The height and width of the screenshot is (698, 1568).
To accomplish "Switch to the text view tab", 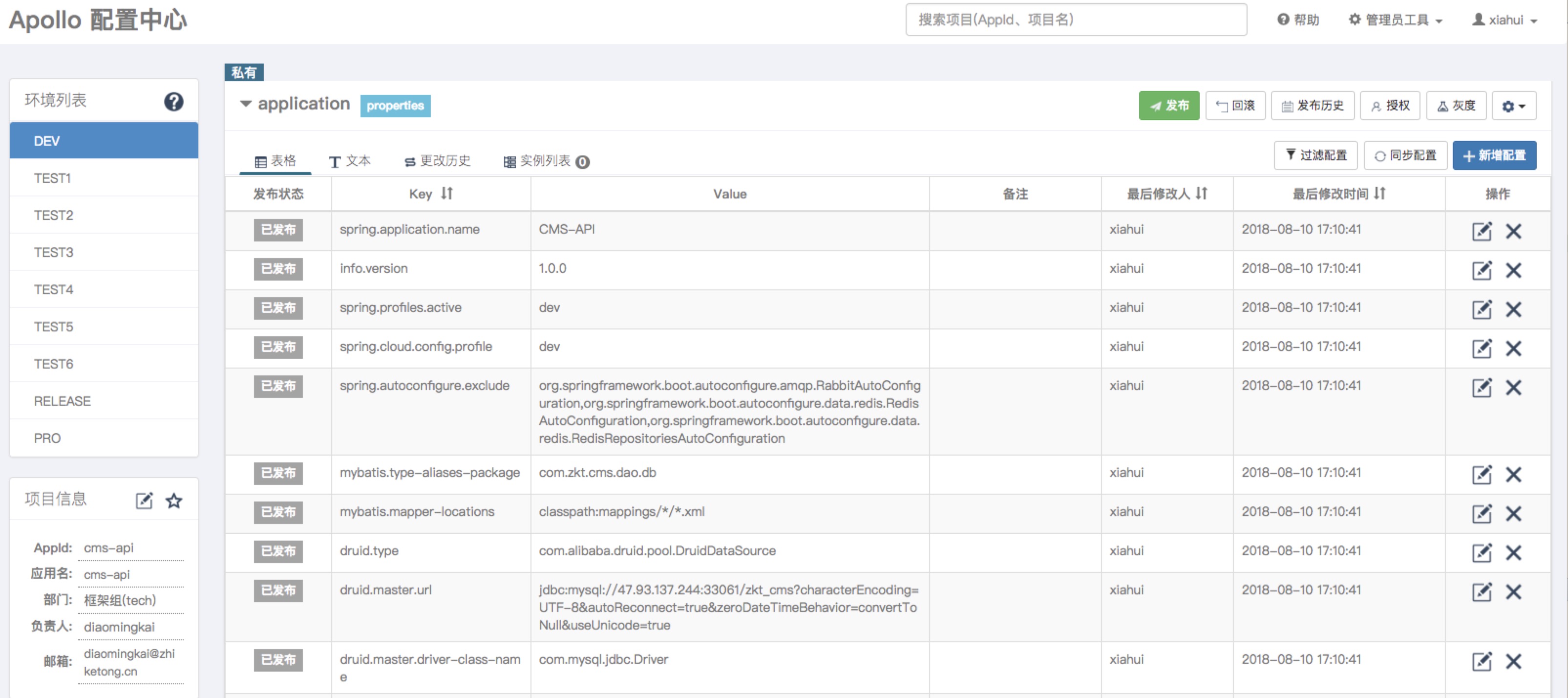I will click(350, 161).
